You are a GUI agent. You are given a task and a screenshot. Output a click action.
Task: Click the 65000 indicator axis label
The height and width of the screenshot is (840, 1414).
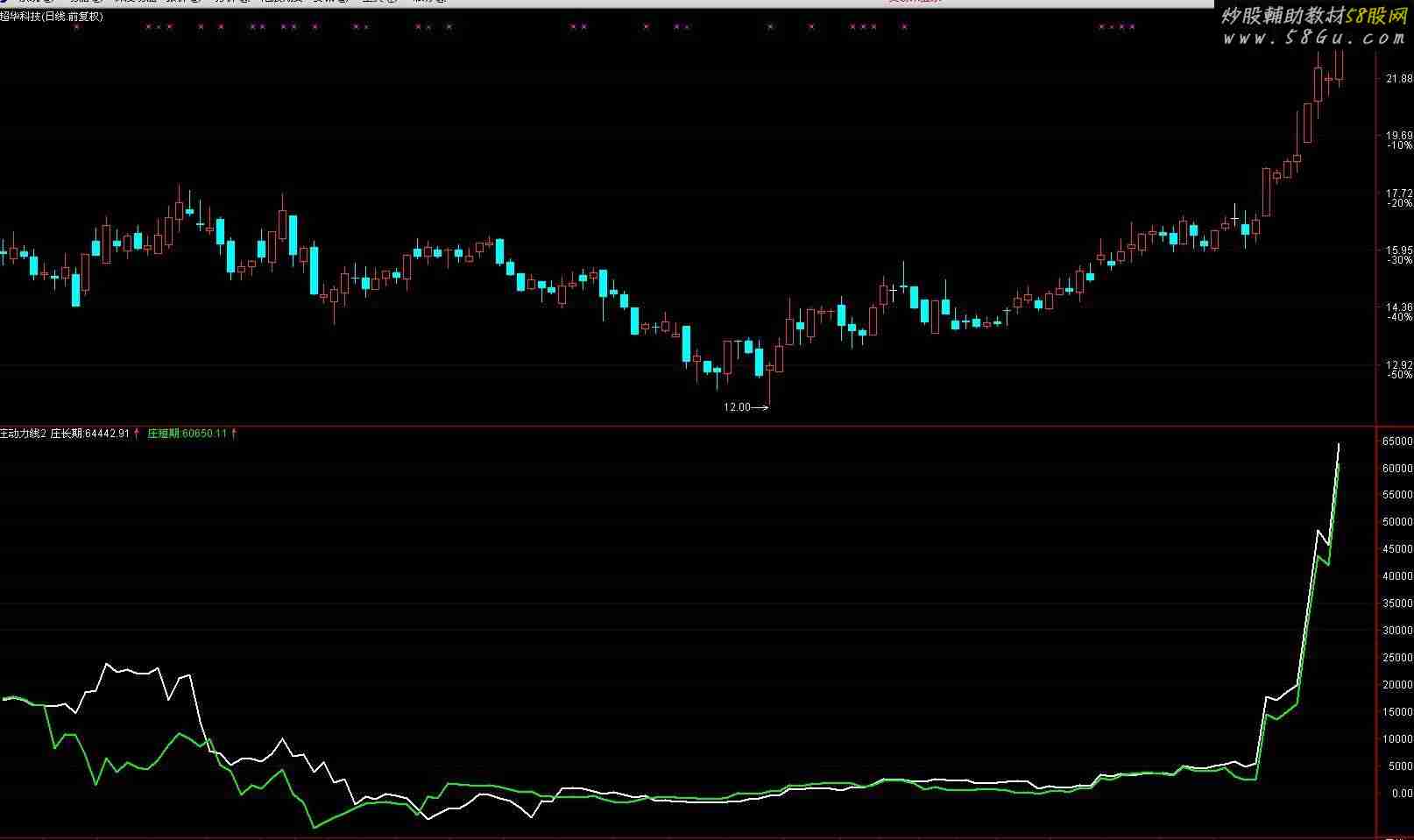click(1397, 441)
